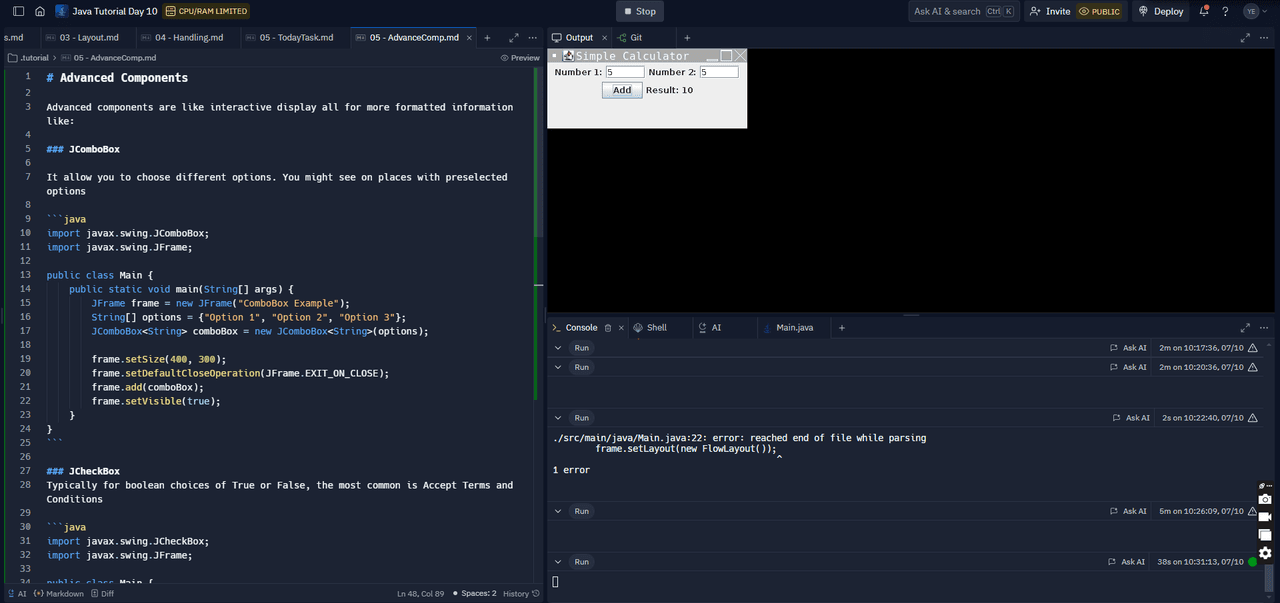The width and height of the screenshot is (1280, 603).
Task: Toggle markdown Preview for this file
Action: tap(520, 58)
